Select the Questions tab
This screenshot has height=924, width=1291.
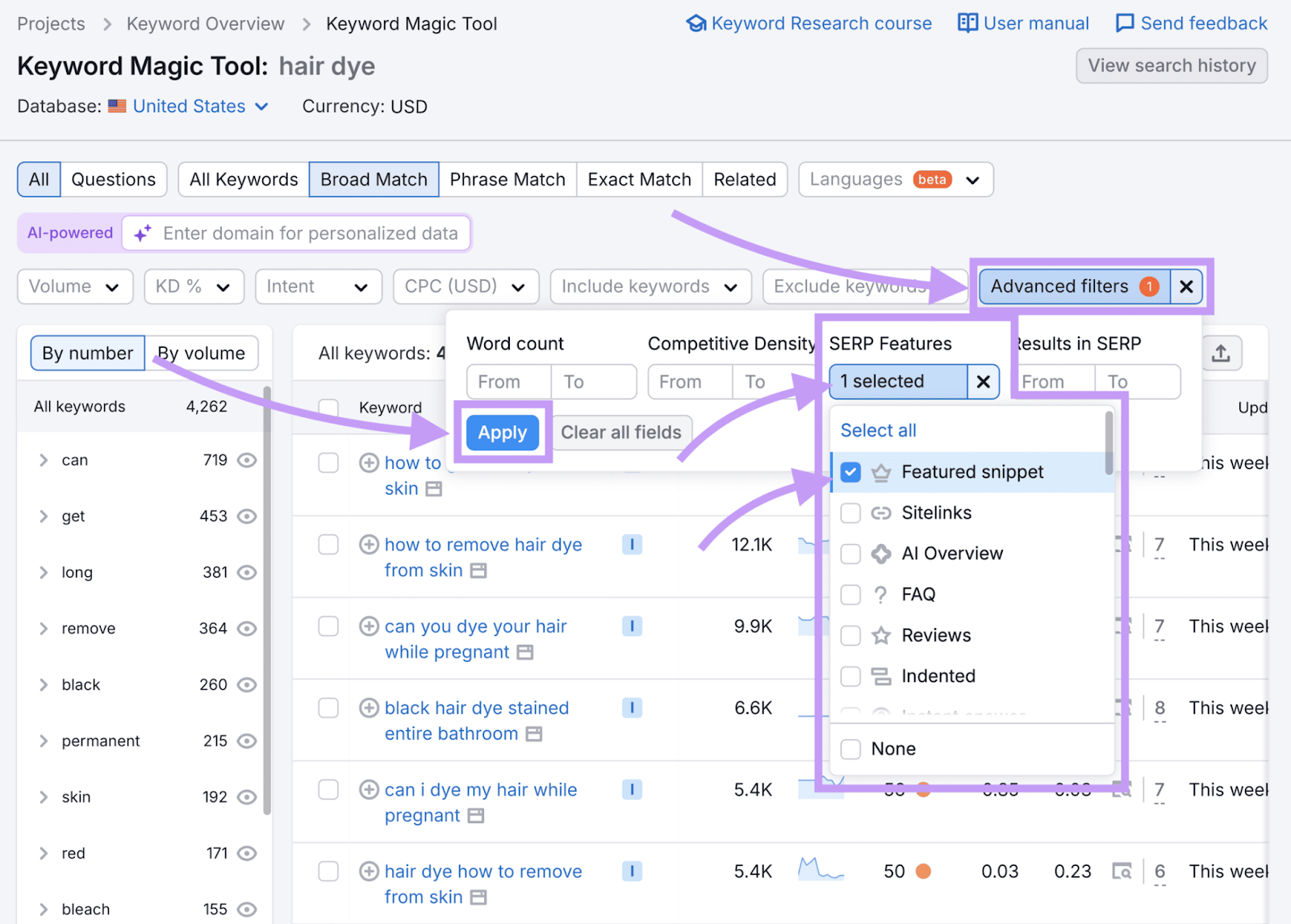113,179
